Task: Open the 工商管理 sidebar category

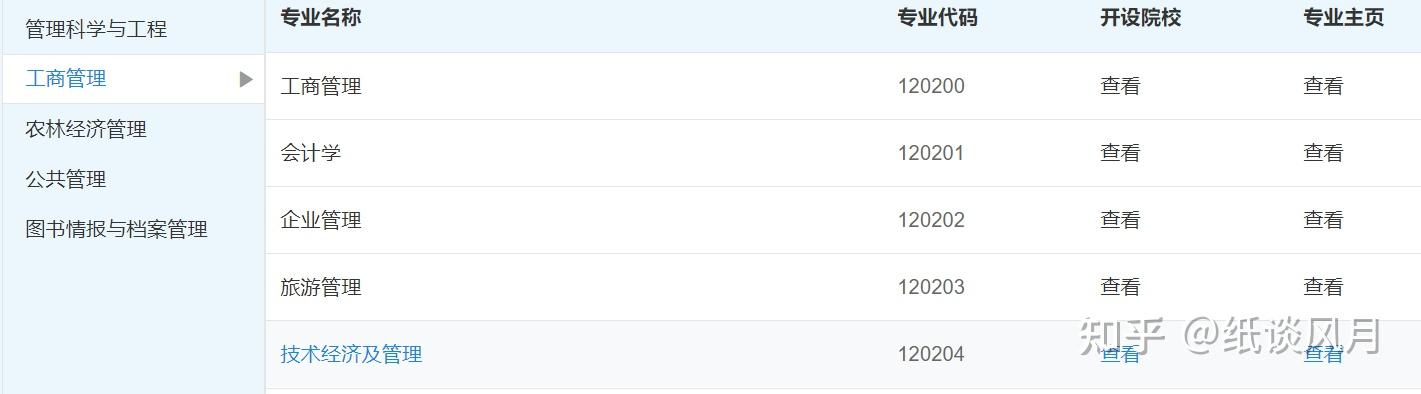Action: (x=66, y=79)
